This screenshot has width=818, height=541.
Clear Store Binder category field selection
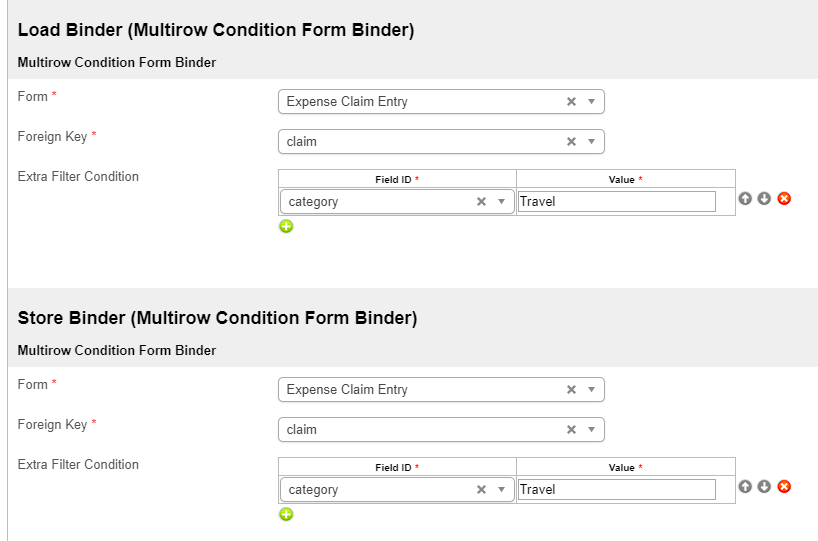coord(481,490)
